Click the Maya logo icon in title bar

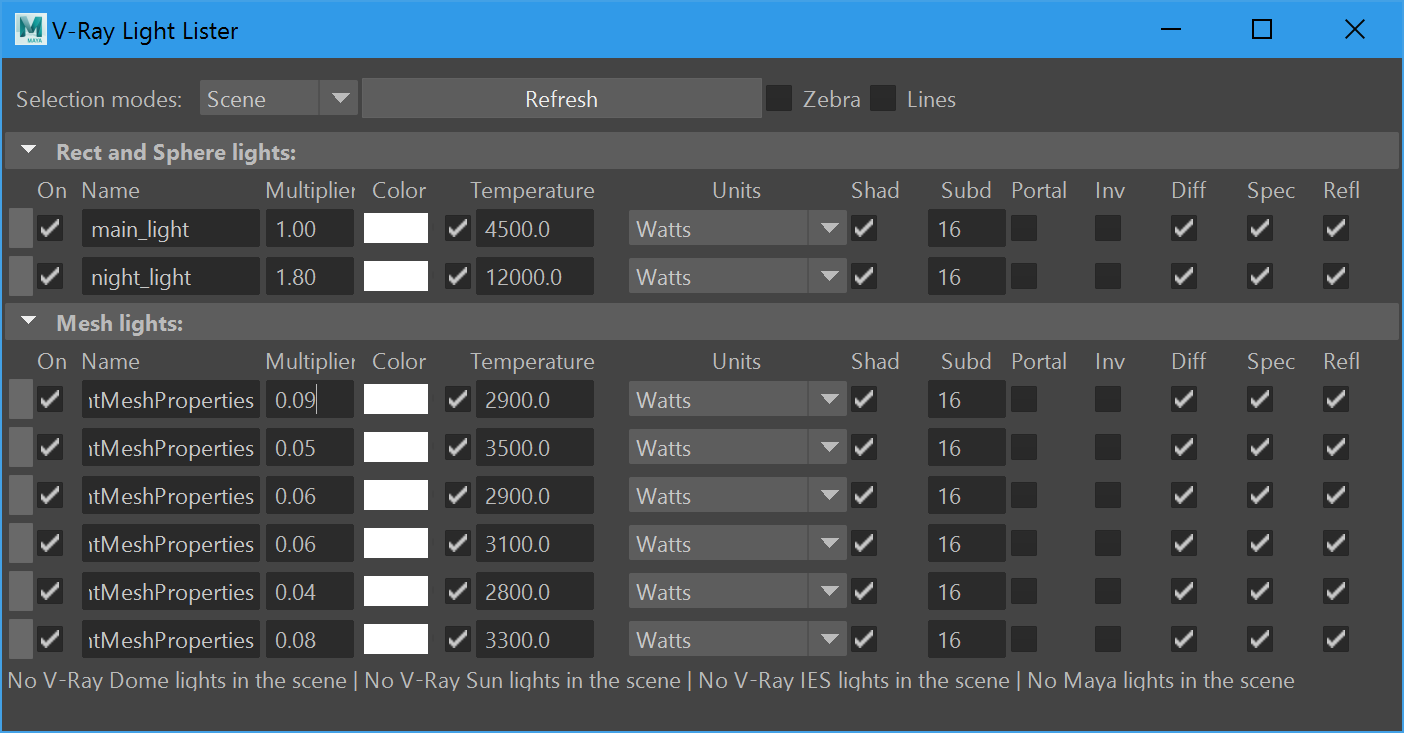tap(30, 30)
